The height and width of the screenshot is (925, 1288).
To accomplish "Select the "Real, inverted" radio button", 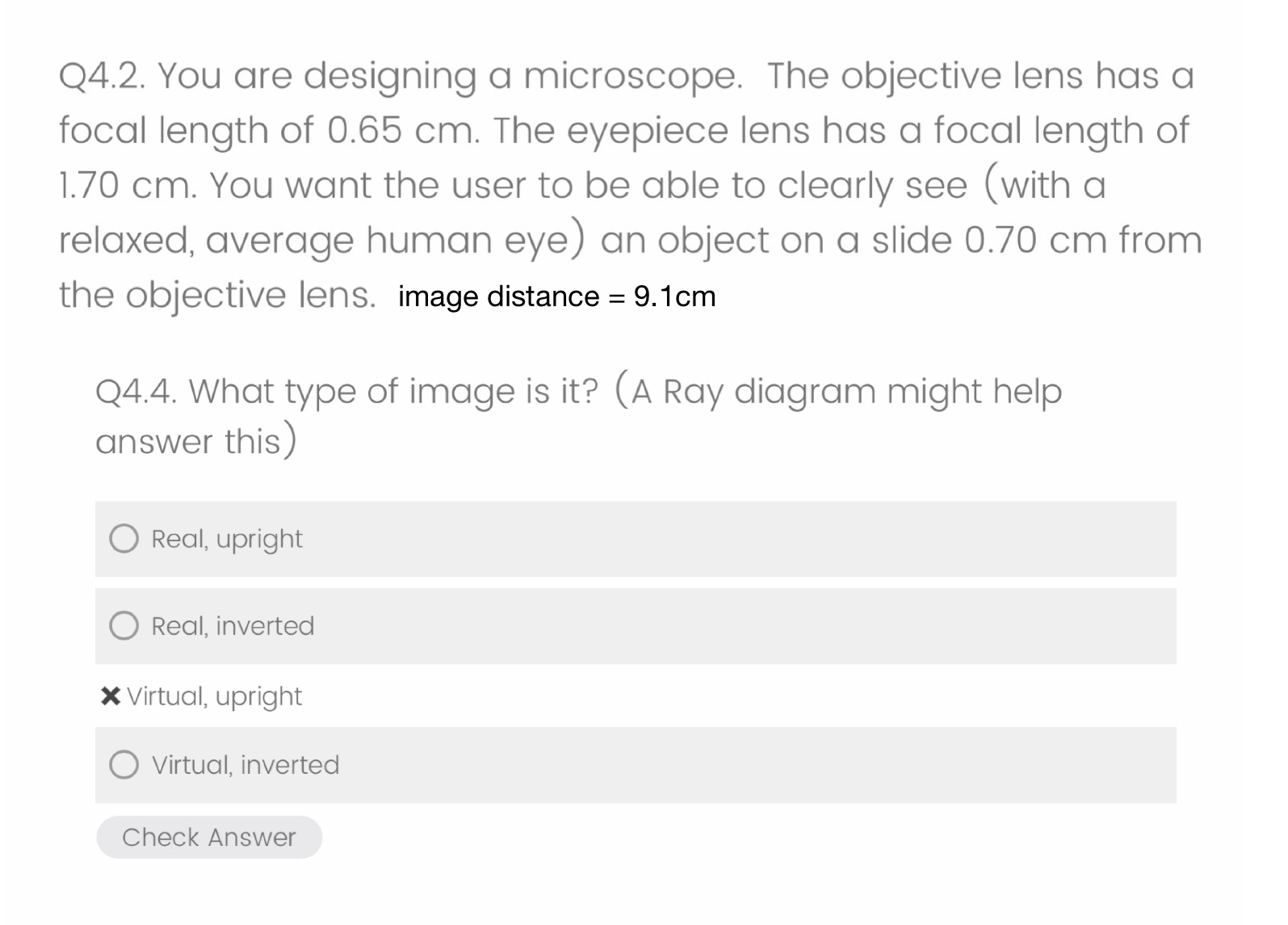I will pos(125,626).
